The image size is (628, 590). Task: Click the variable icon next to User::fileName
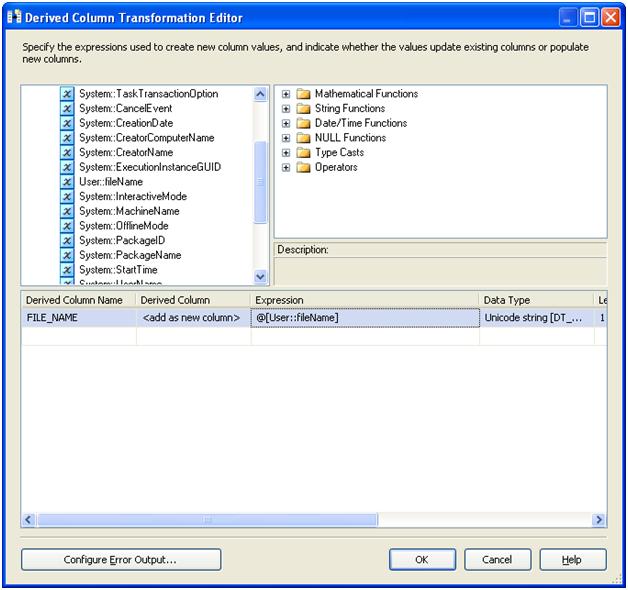point(67,182)
